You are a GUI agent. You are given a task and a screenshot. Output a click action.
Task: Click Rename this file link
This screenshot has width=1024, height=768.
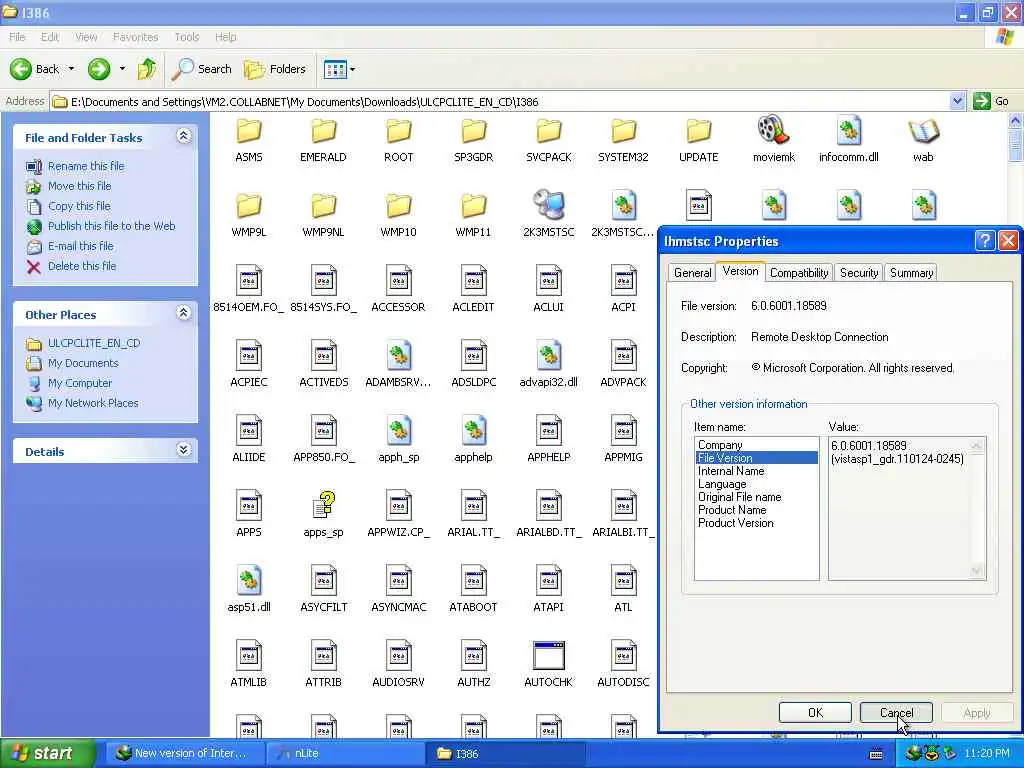click(86, 166)
